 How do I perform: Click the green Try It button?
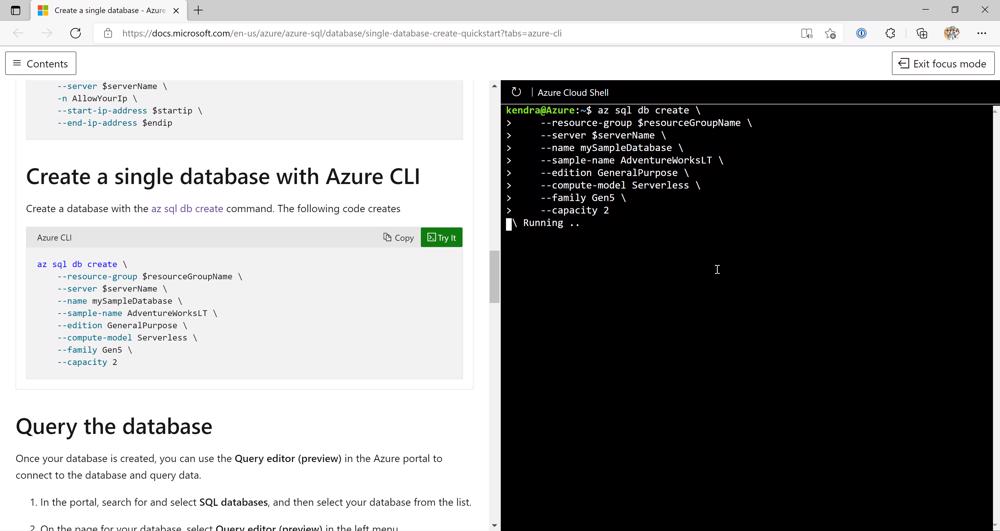coord(441,237)
